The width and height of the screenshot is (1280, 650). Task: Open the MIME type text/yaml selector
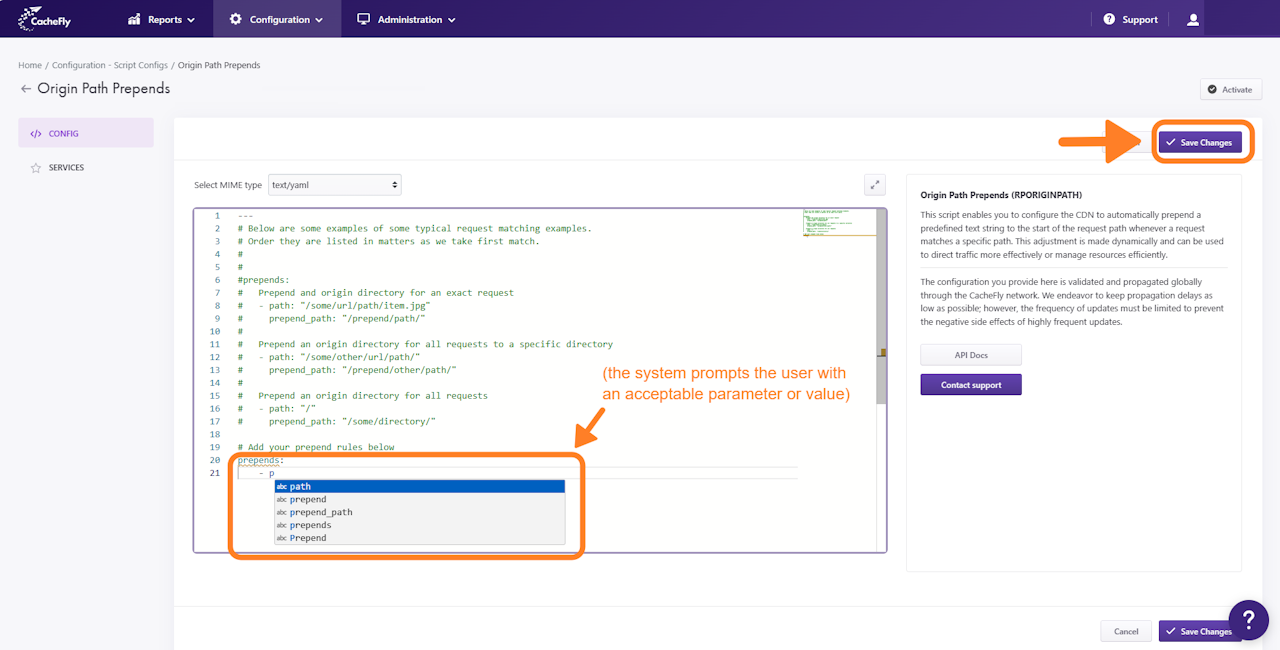335,185
